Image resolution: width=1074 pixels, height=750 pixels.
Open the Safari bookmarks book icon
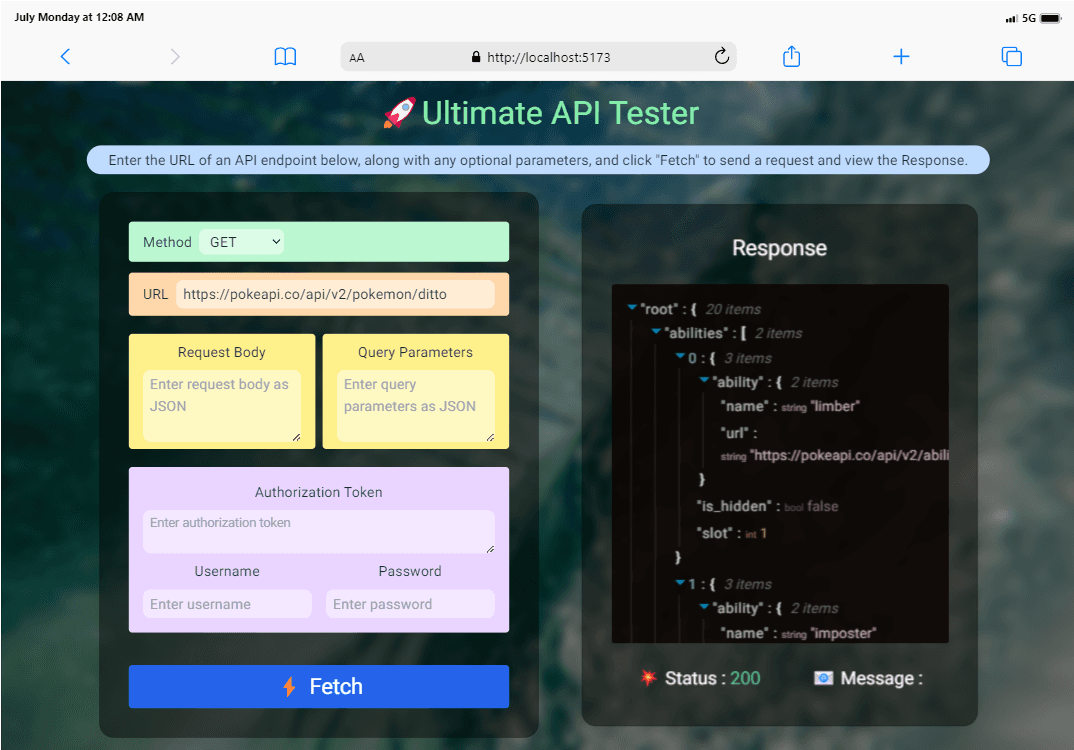(x=285, y=57)
